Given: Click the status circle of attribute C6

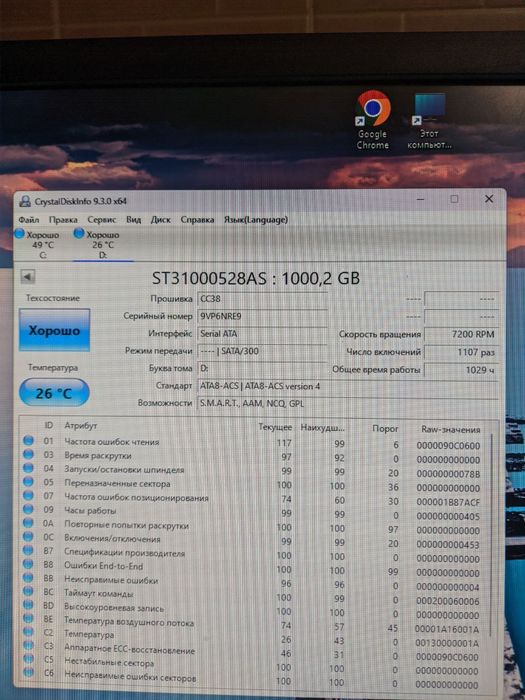Looking at the screenshot, I should tap(29, 672).
